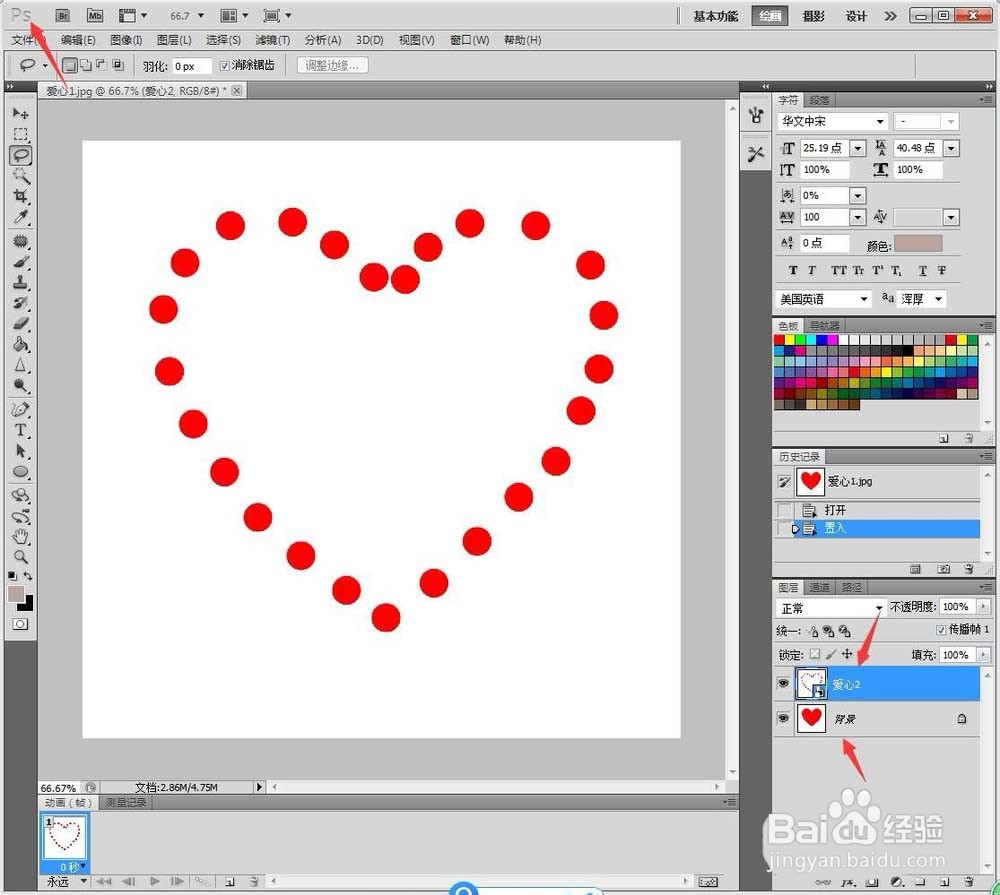Open the language dropdown 美国英语
Screen dimensions: 1000x895
point(823,299)
